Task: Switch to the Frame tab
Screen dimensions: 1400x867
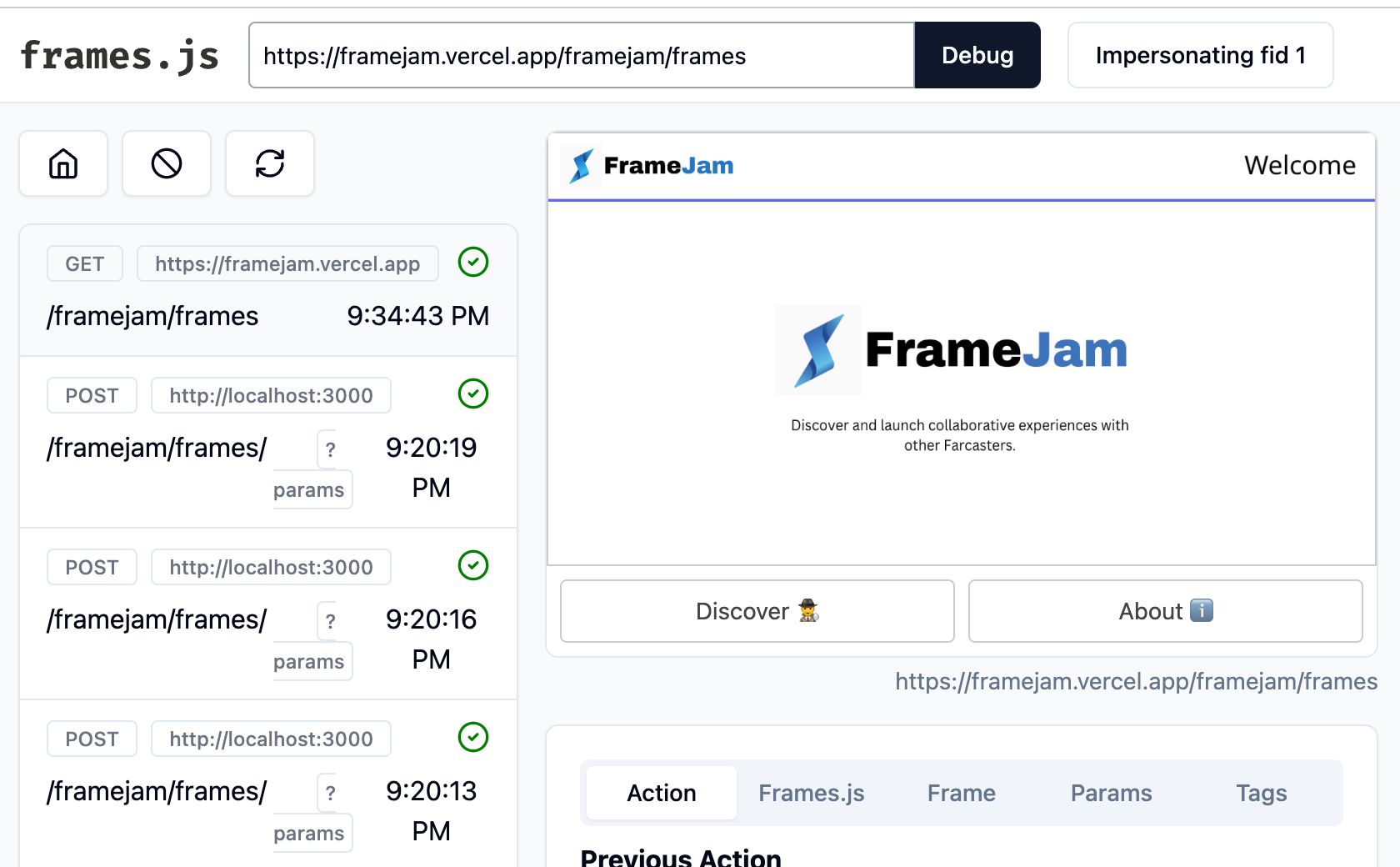Action: (962, 793)
